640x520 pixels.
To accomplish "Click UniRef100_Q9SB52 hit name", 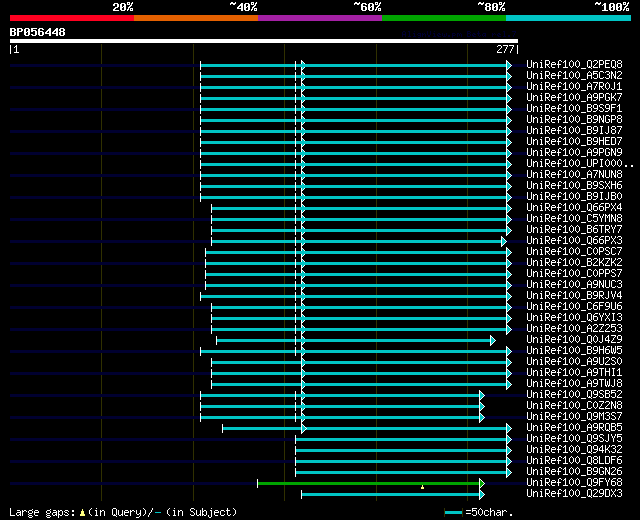I will click(574, 395).
